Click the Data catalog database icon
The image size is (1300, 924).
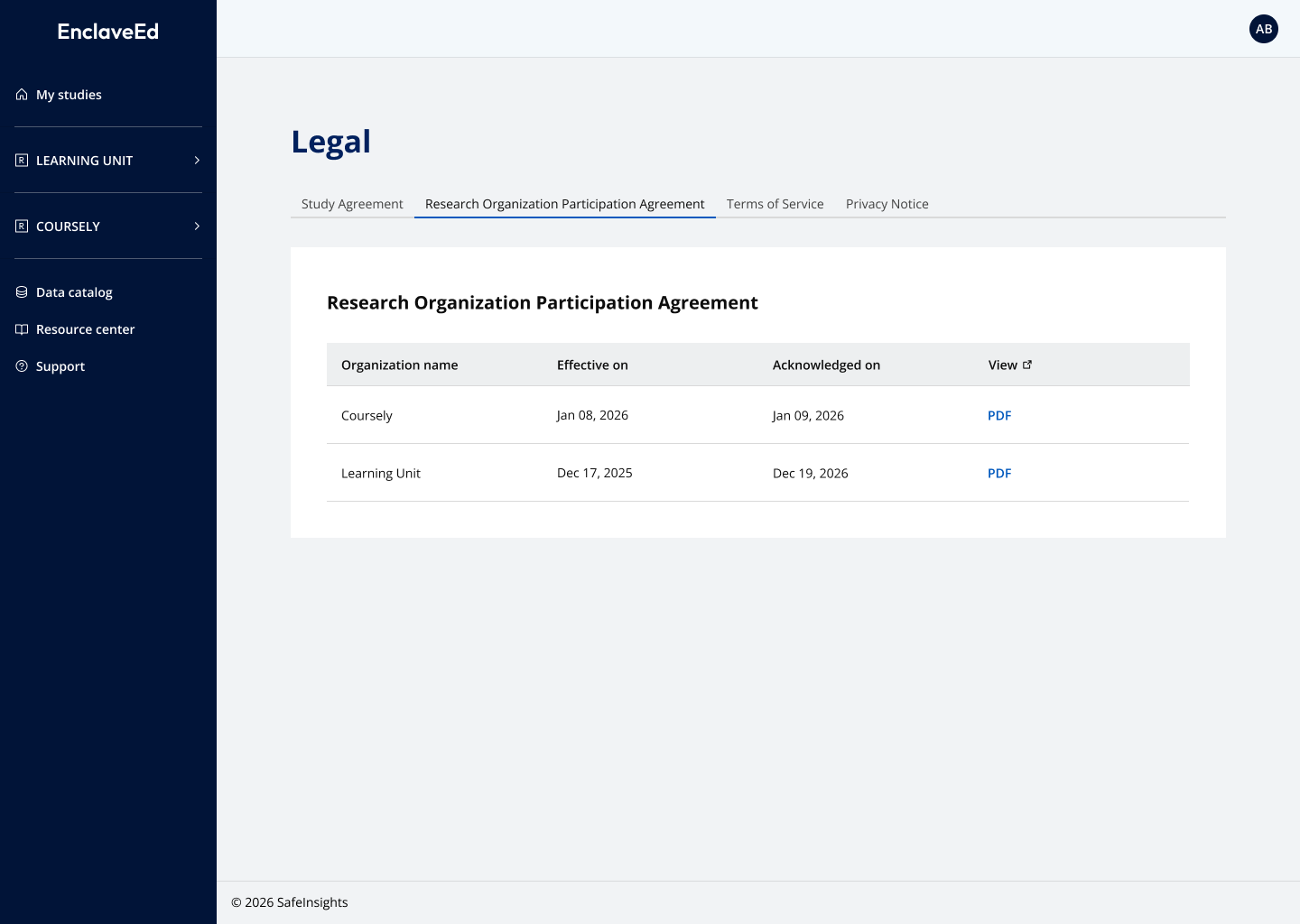[x=22, y=291]
